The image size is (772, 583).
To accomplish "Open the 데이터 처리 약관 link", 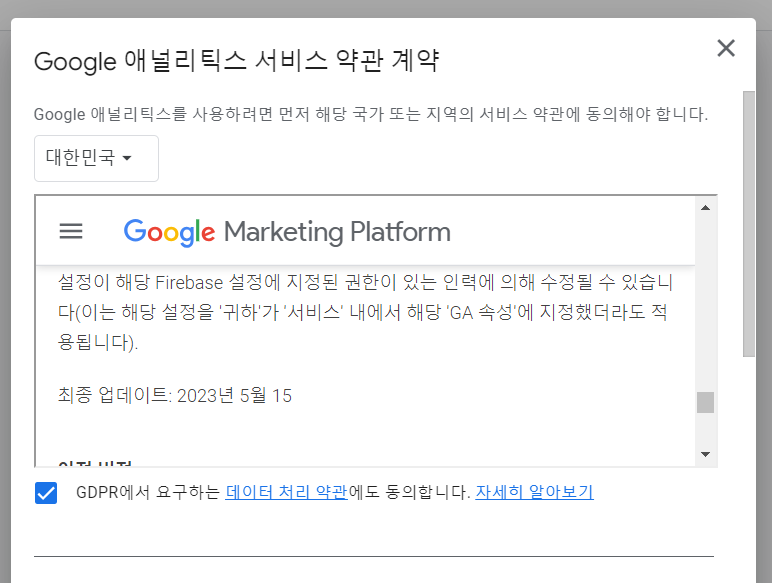I will (x=287, y=492).
